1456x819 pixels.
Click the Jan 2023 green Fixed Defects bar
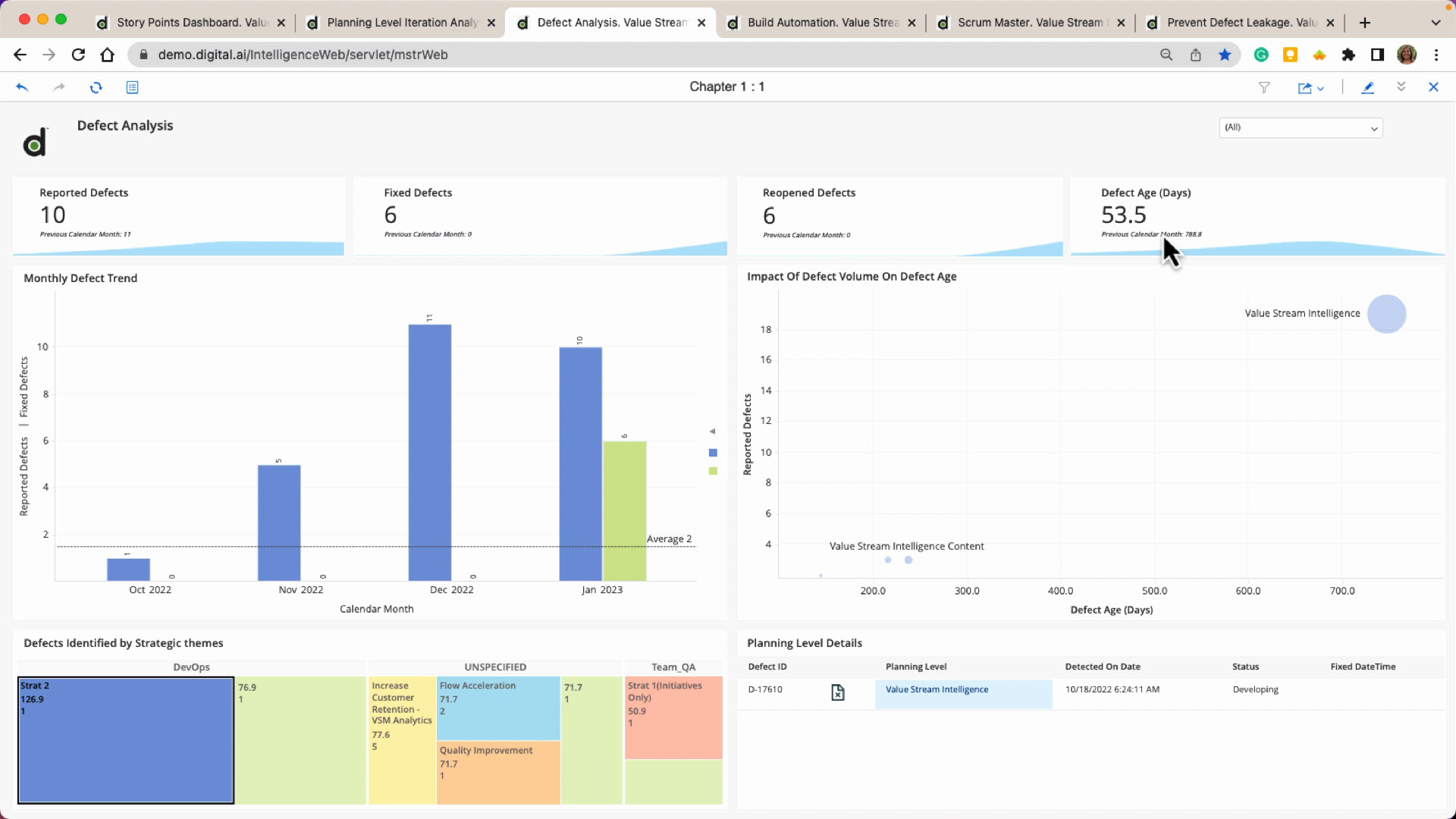click(x=624, y=510)
